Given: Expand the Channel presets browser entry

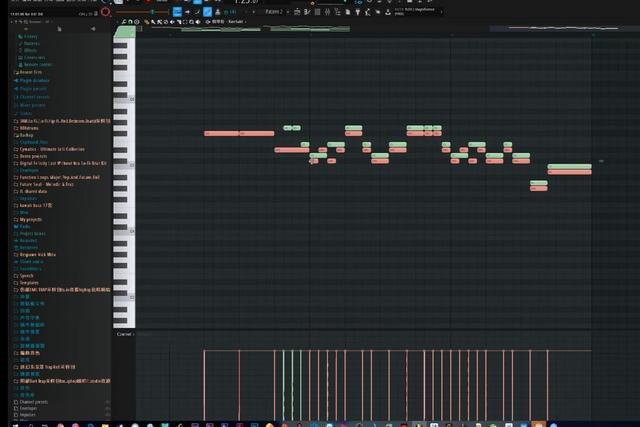Looking at the screenshot, I should (32, 97).
